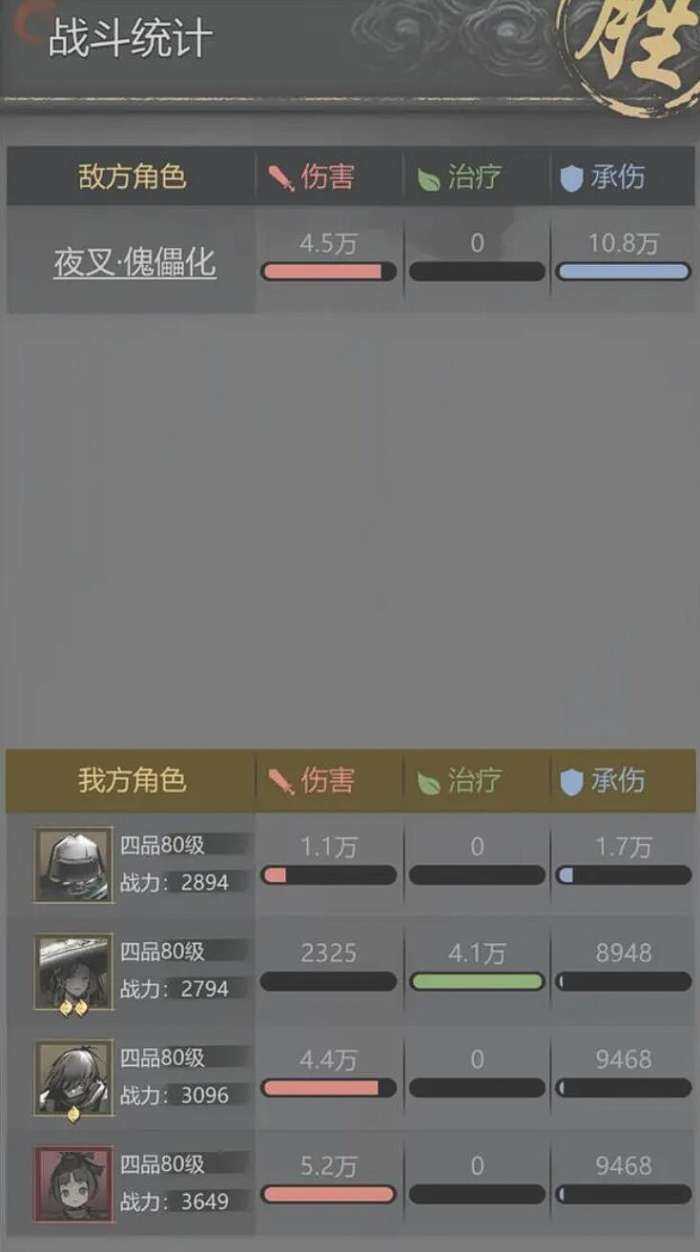This screenshot has height=1252, width=700.
Task: Click the 4.4万 damage bar
Action: coord(329,1088)
